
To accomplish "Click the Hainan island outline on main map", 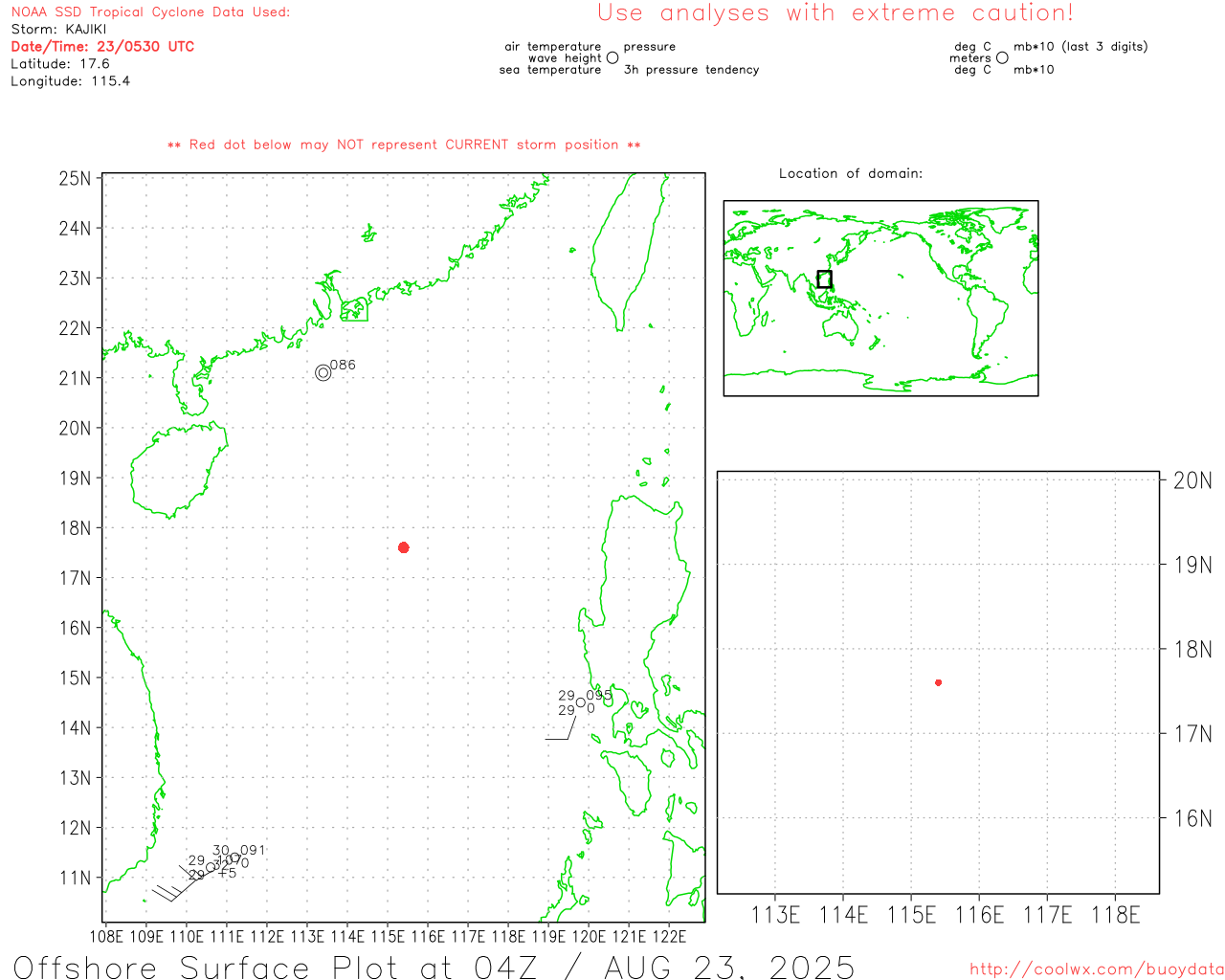I will [x=178, y=470].
